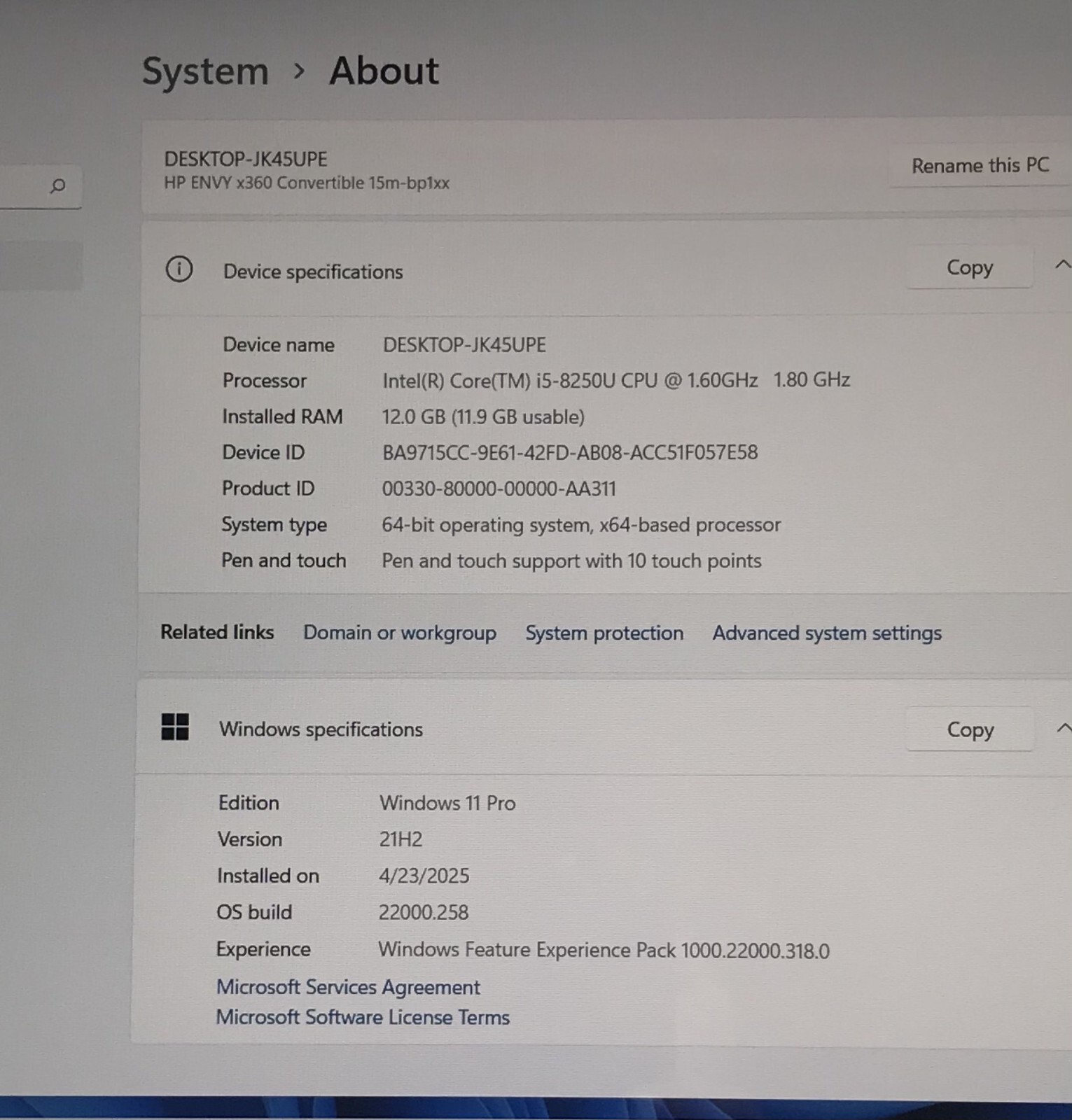This screenshot has width=1072, height=1120.
Task: Click the Experience label
Action: pos(263,950)
